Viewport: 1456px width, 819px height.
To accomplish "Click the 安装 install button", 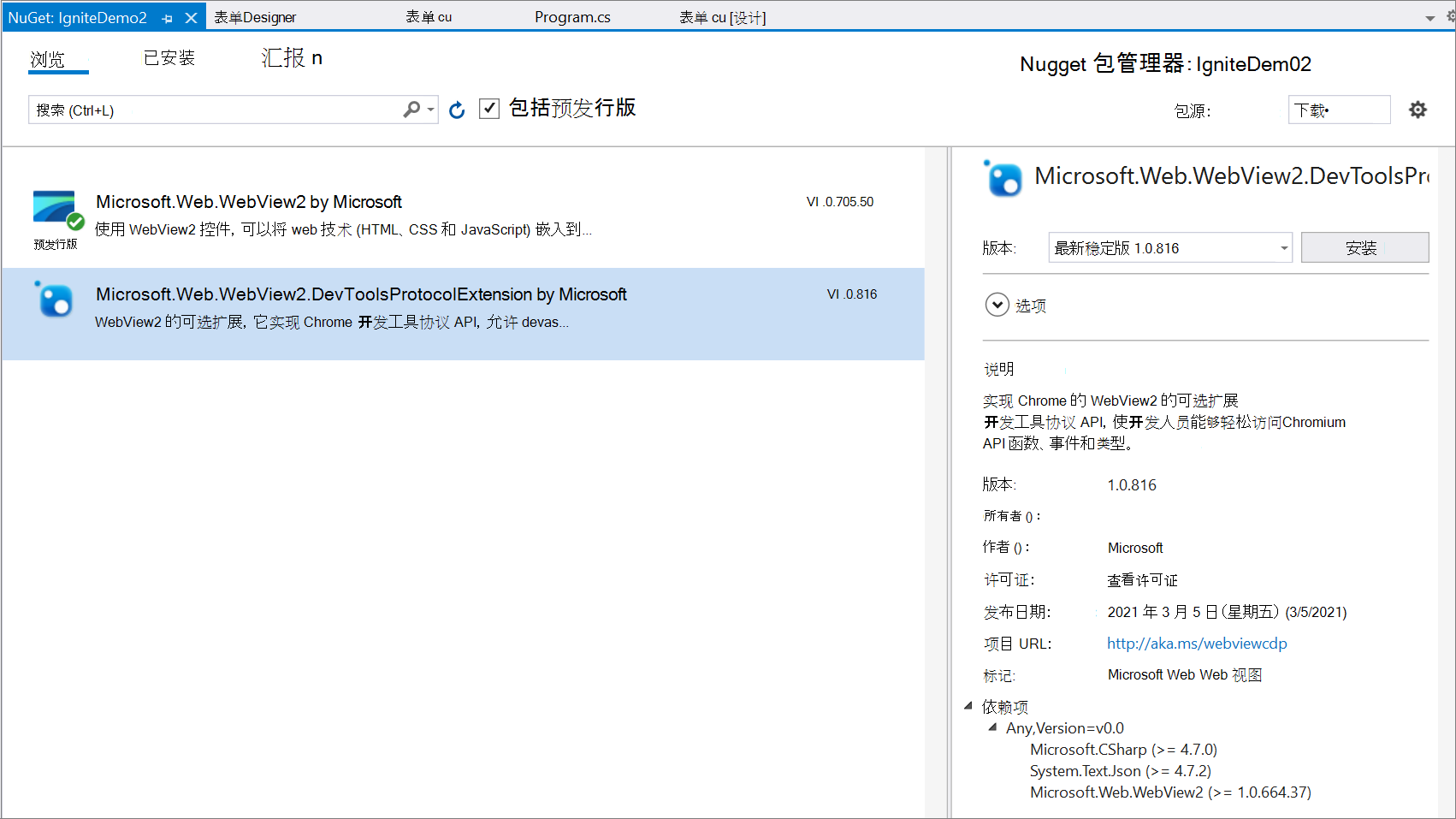I will (1364, 247).
